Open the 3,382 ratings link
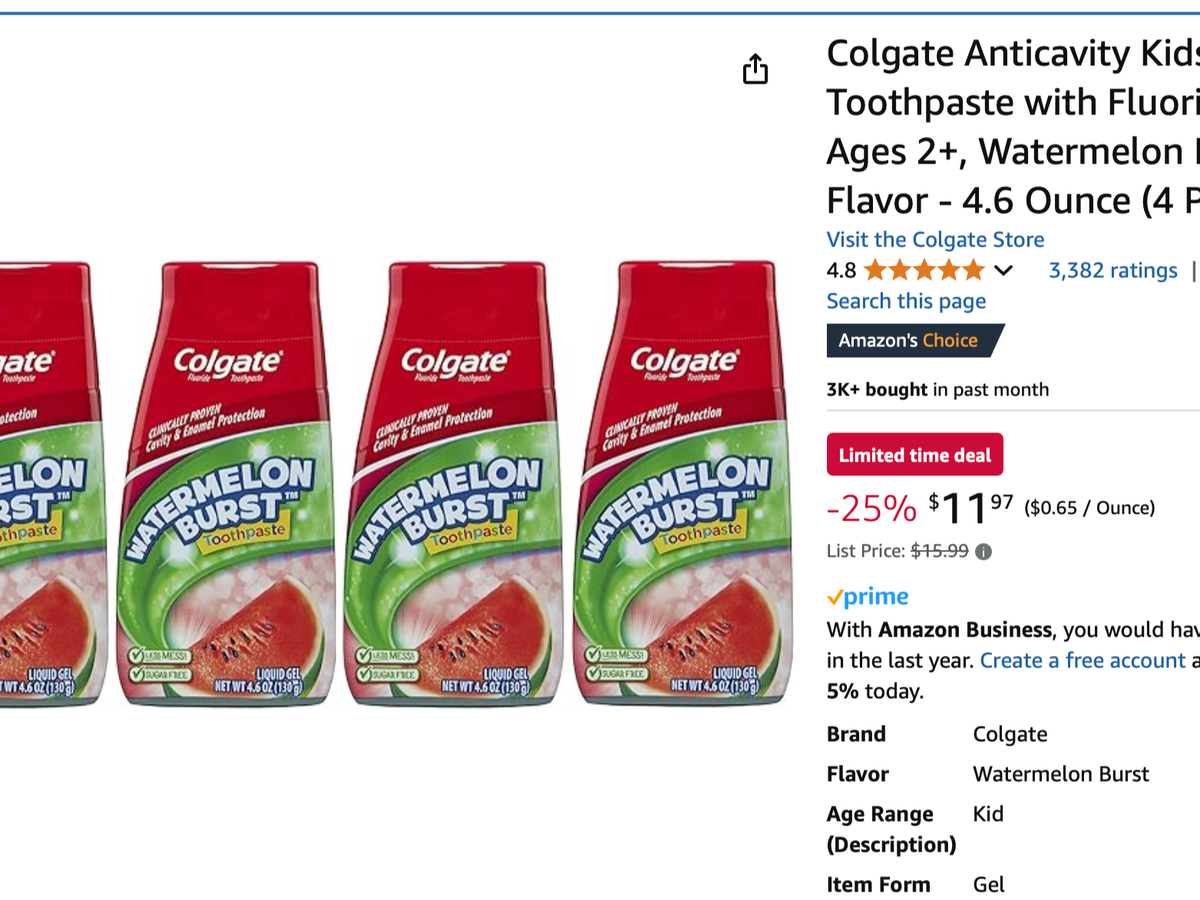Viewport: 1200px width, 900px height. [x=1112, y=270]
